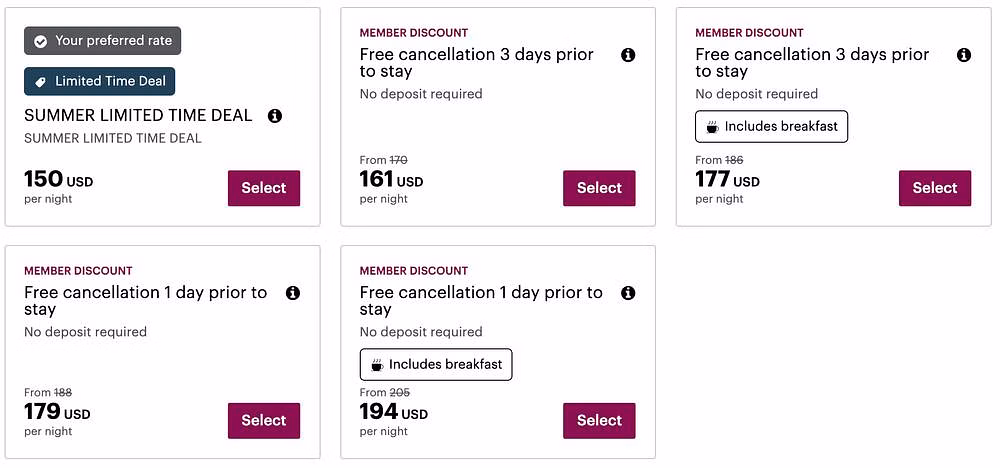This screenshot has width=1000, height=468.
Task: Click coffee cup icon on 194 USD card
Action: click(377, 365)
